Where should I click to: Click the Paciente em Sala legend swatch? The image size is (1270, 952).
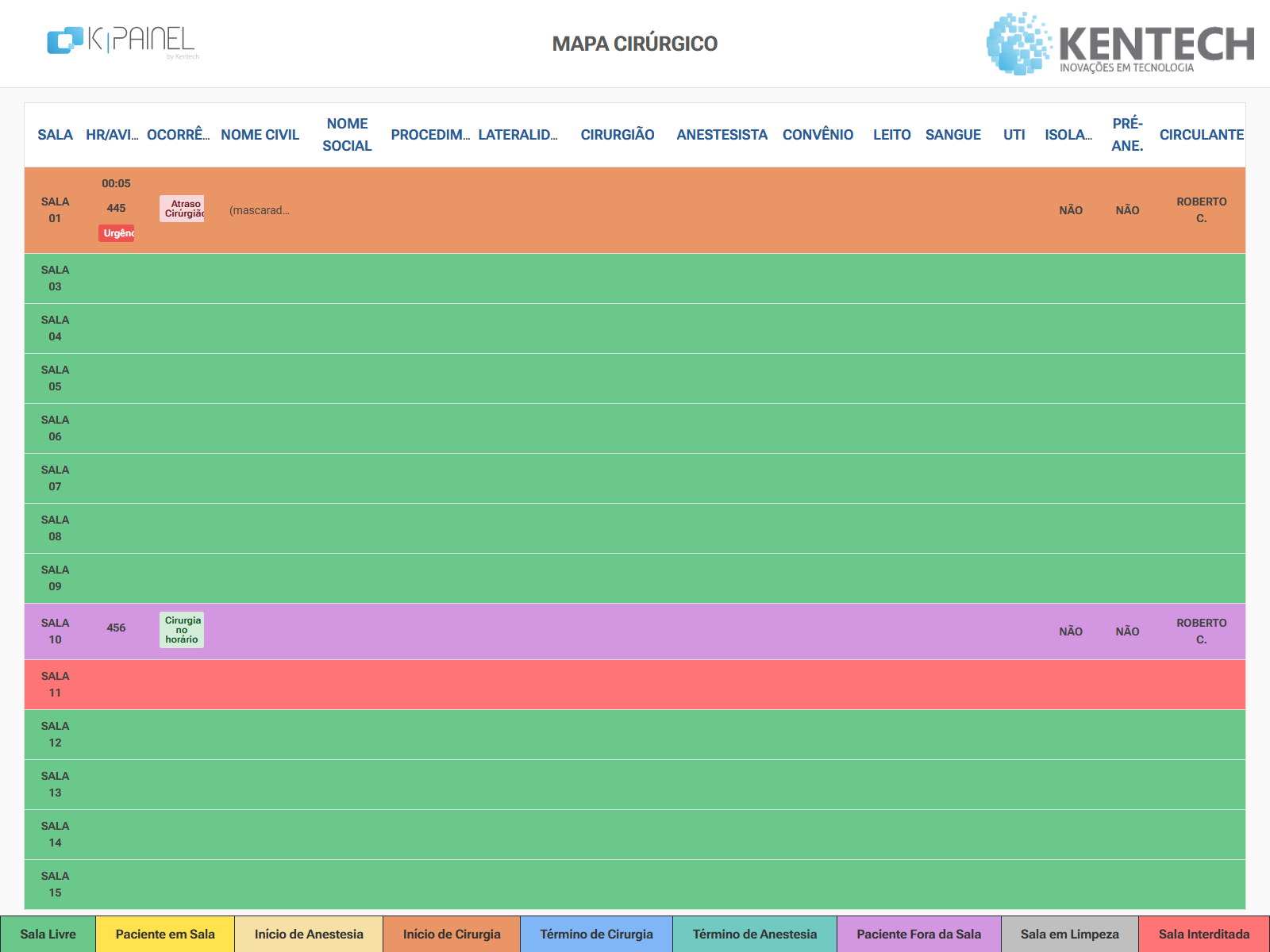(x=165, y=935)
